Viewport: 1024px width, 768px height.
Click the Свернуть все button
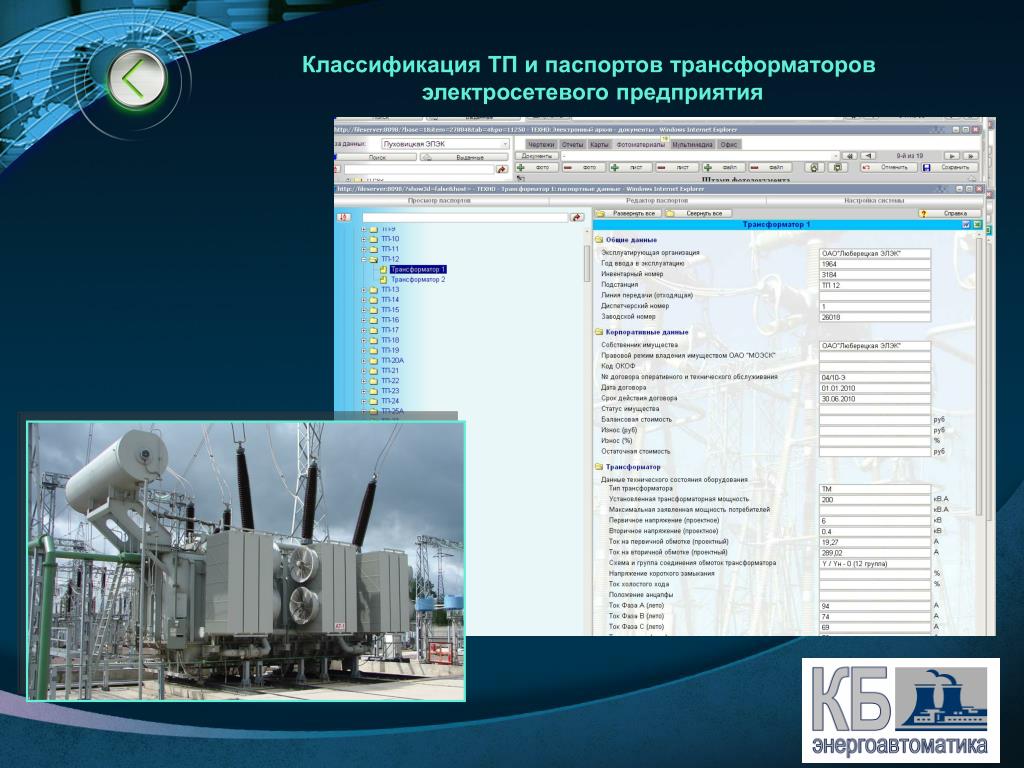pyautogui.click(x=698, y=214)
